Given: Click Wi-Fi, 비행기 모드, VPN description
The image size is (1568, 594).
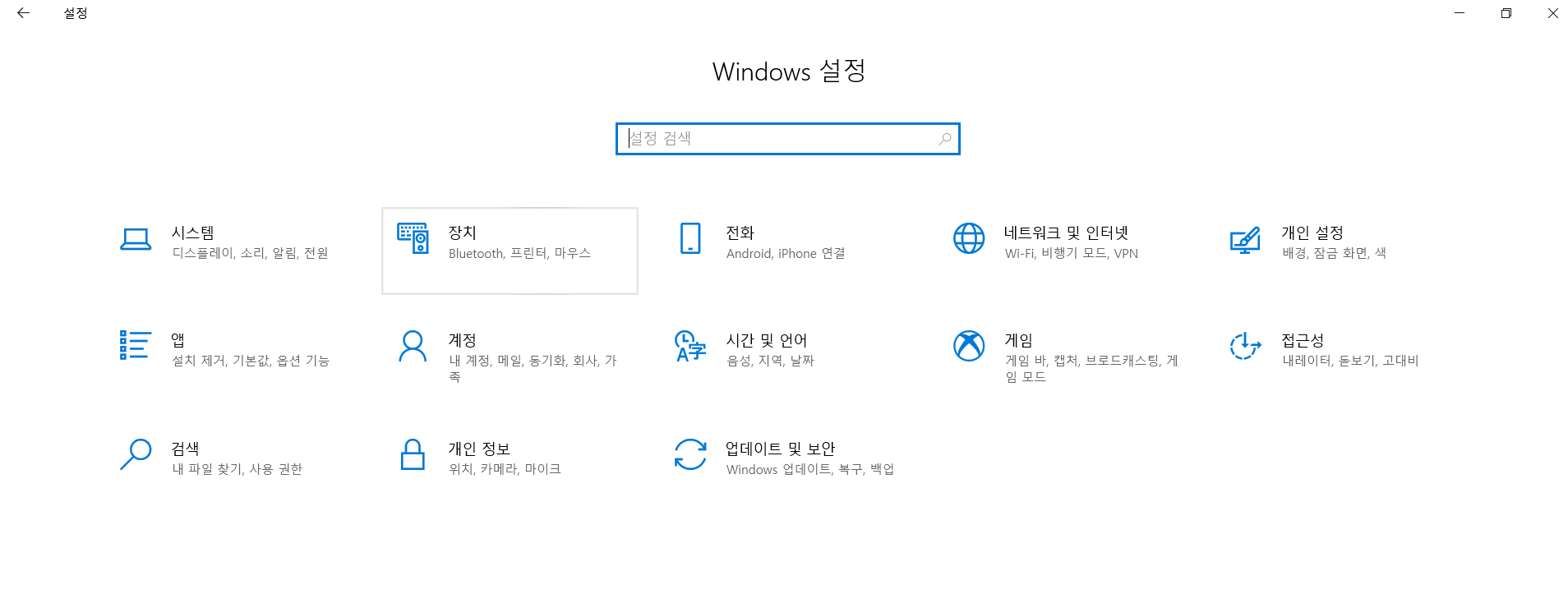Looking at the screenshot, I should tap(1071, 253).
